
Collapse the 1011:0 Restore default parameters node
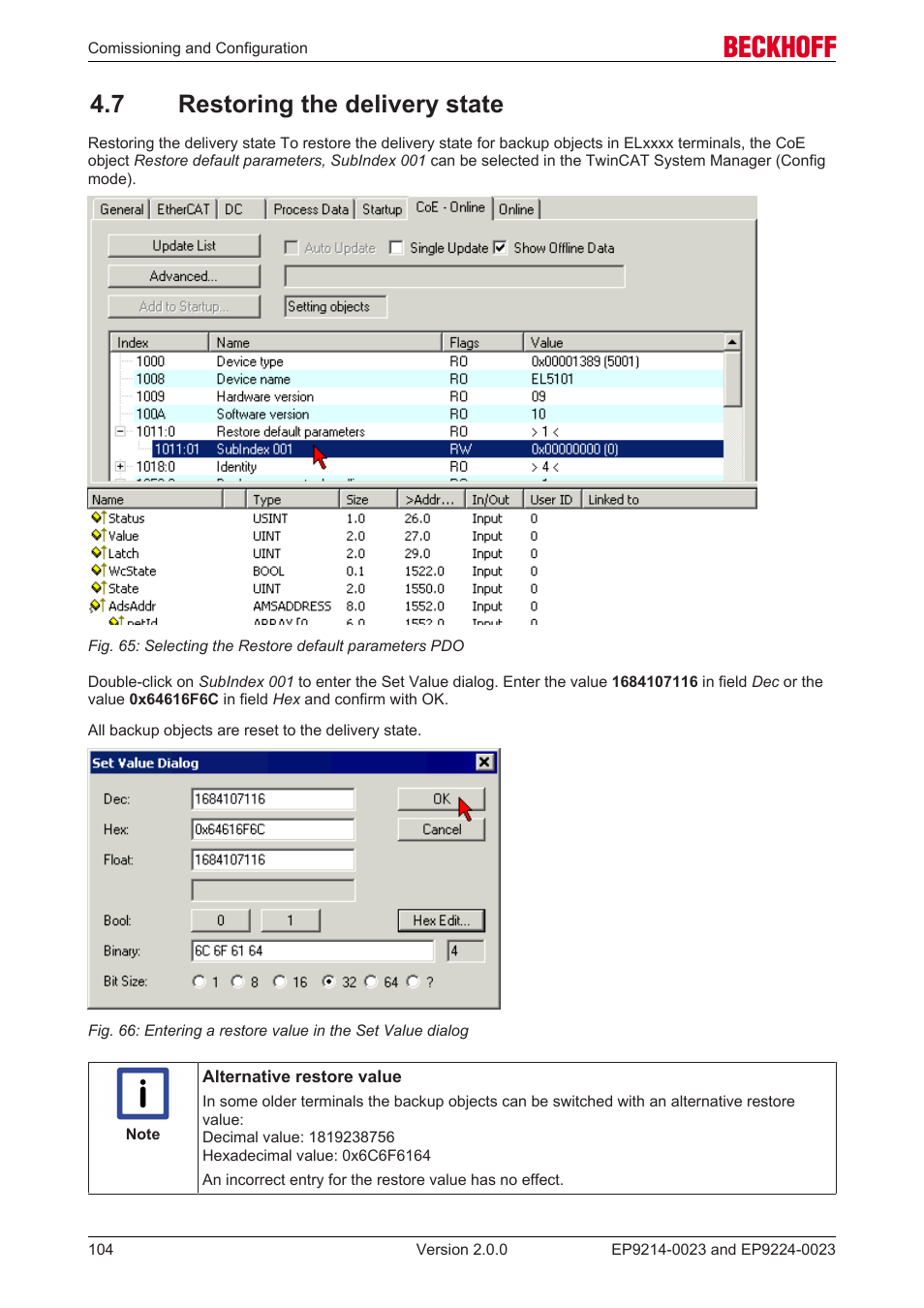(x=120, y=431)
